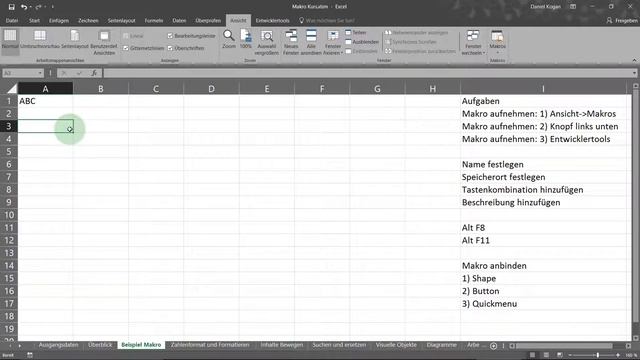This screenshot has width=640, height=360.
Task: Open the Start tab
Action: (x=34, y=20)
